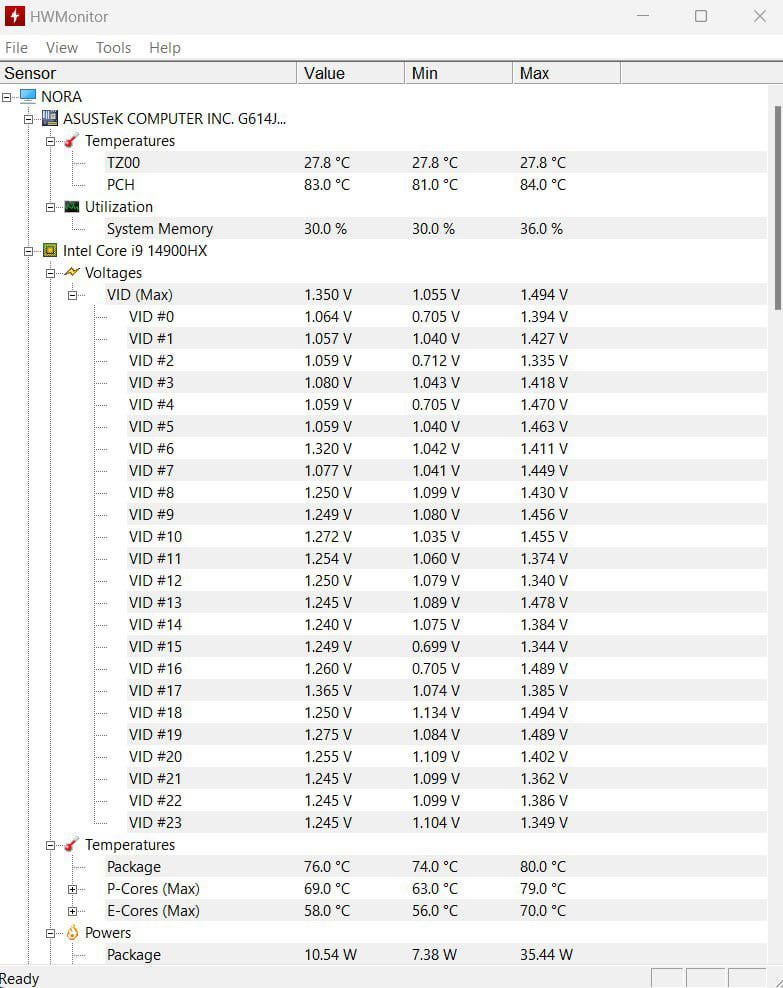Collapse the Intel Core i9 14900HX node

coord(28,251)
